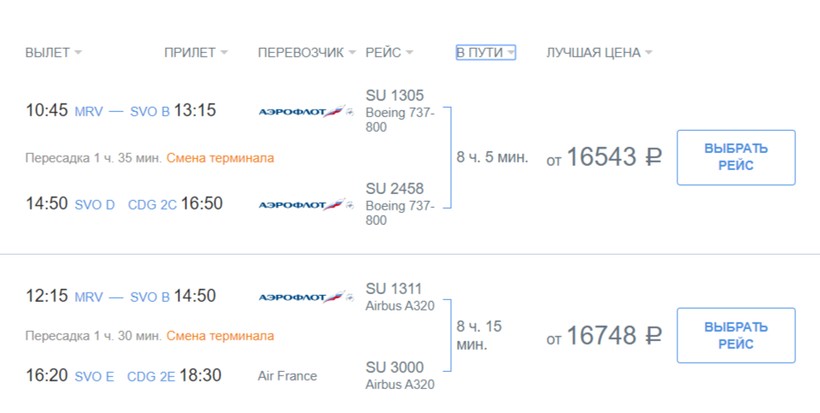Click CDG 2E arrival airport link
Image resolution: width=820 pixels, height=413 pixels.
pyautogui.click(x=152, y=377)
